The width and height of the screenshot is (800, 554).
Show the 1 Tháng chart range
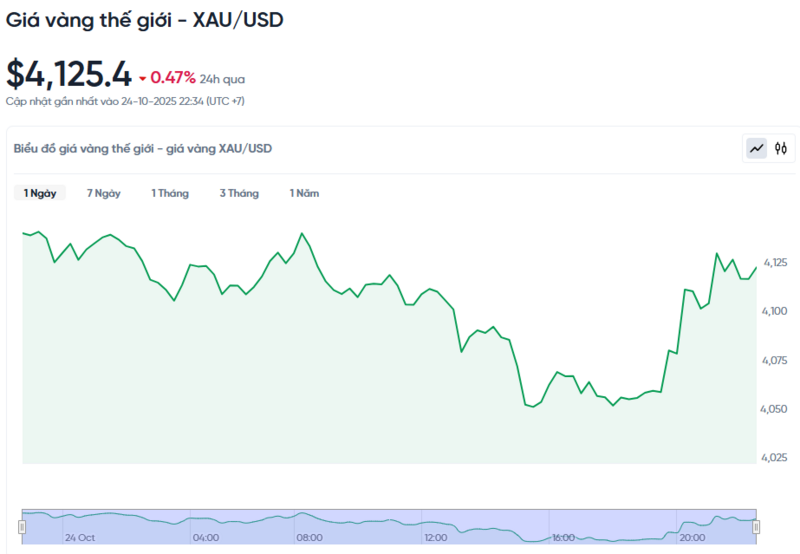point(170,193)
